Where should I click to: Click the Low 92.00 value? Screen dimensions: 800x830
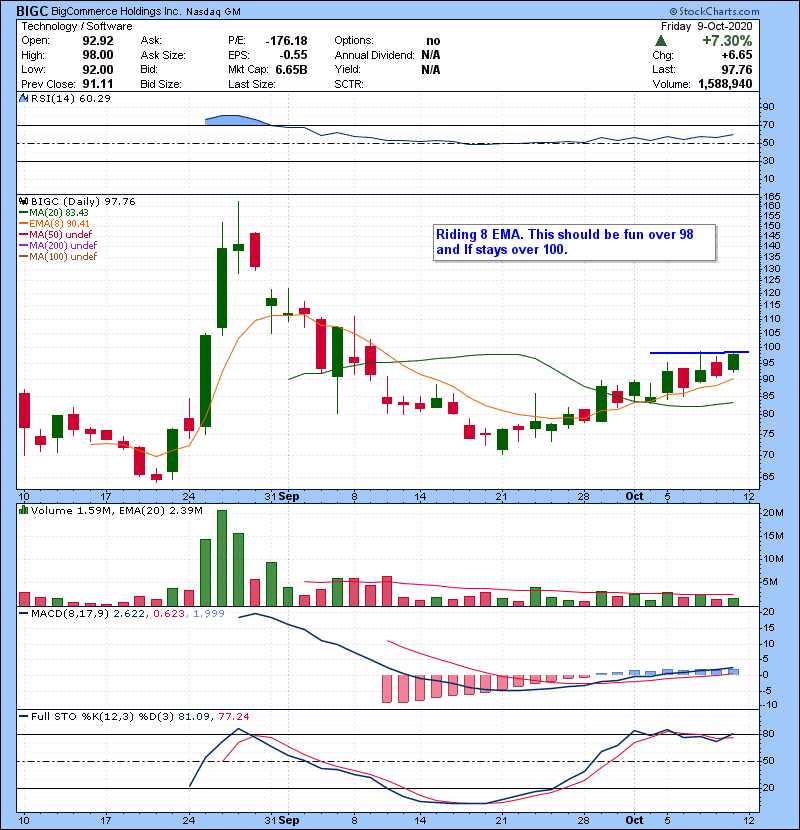click(98, 69)
